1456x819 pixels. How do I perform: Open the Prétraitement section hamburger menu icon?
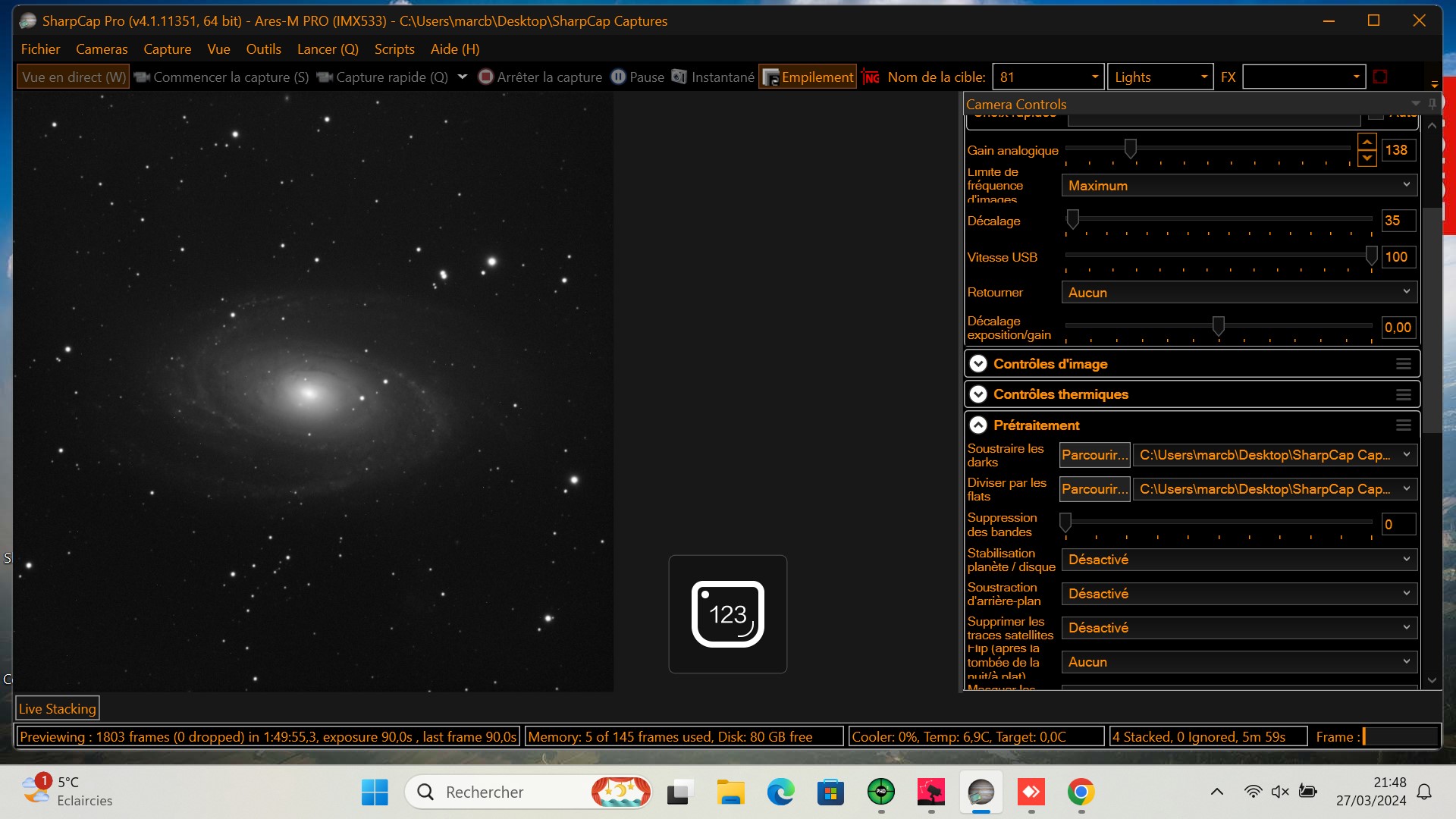click(1404, 425)
